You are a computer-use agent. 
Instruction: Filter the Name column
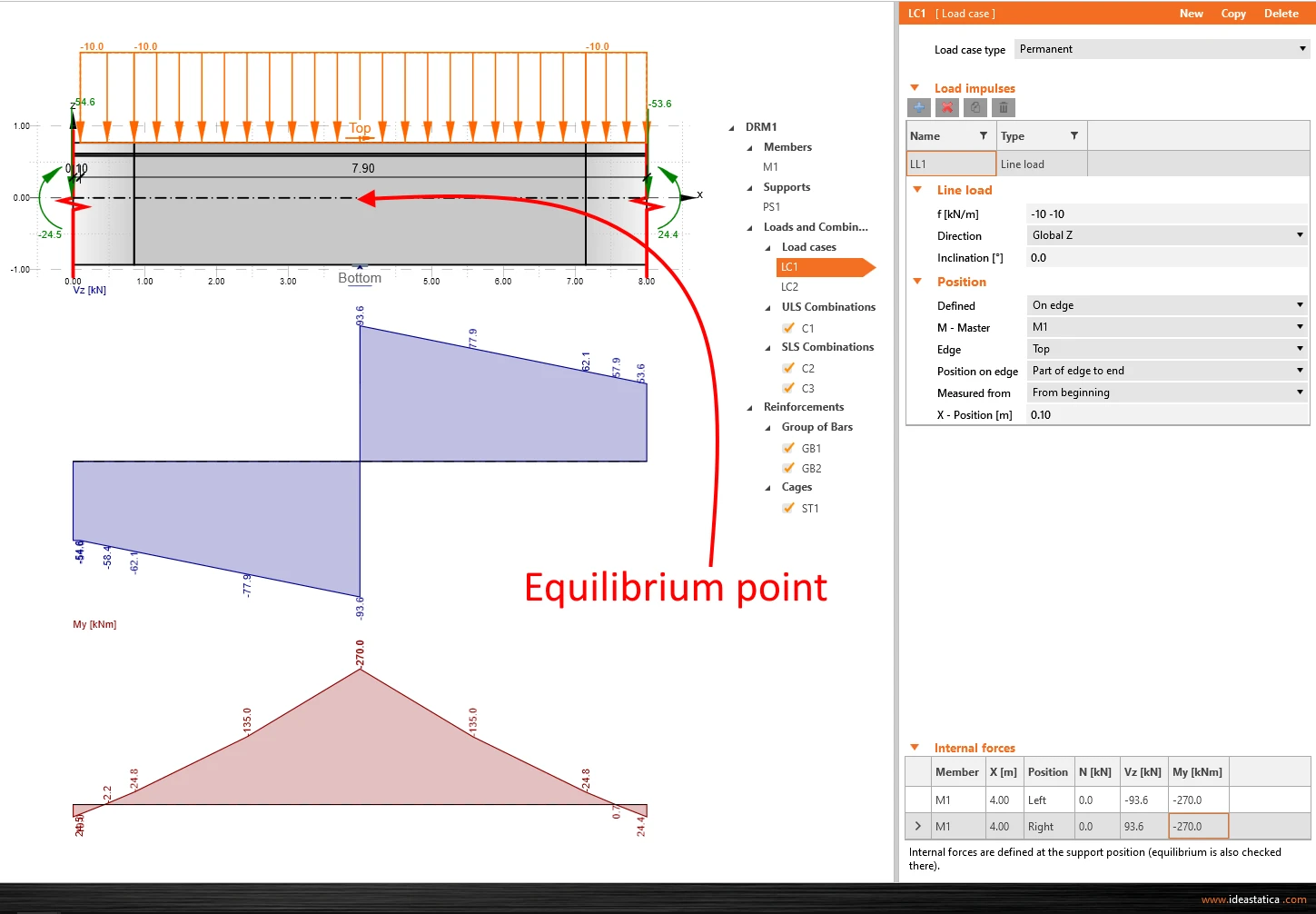pos(983,135)
